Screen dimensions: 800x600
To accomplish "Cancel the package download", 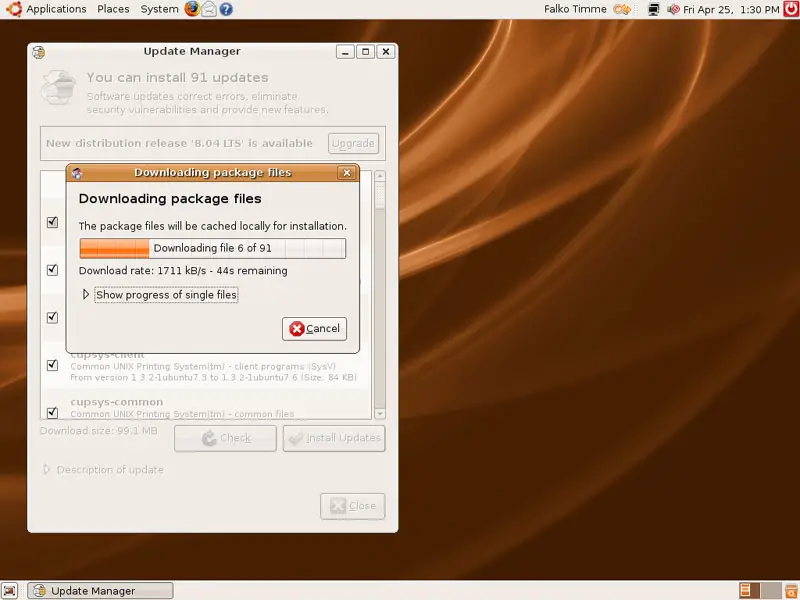I will [314, 328].
